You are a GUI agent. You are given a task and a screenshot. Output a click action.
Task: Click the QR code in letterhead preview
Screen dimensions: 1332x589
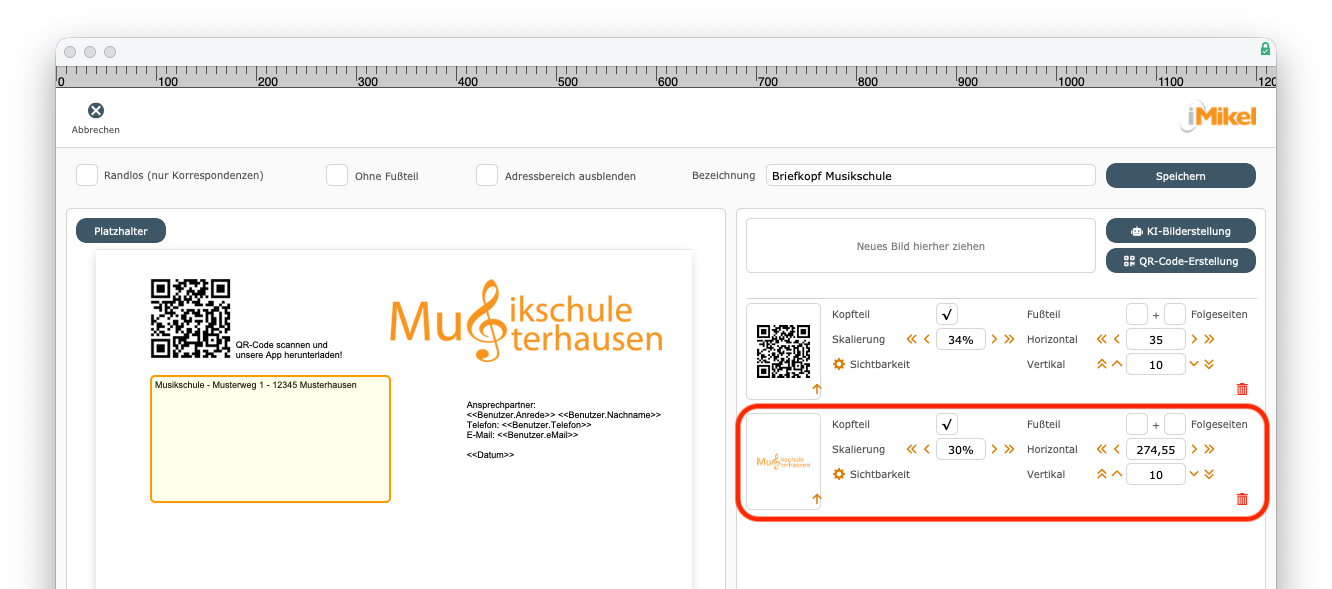(x=190, y=318)
